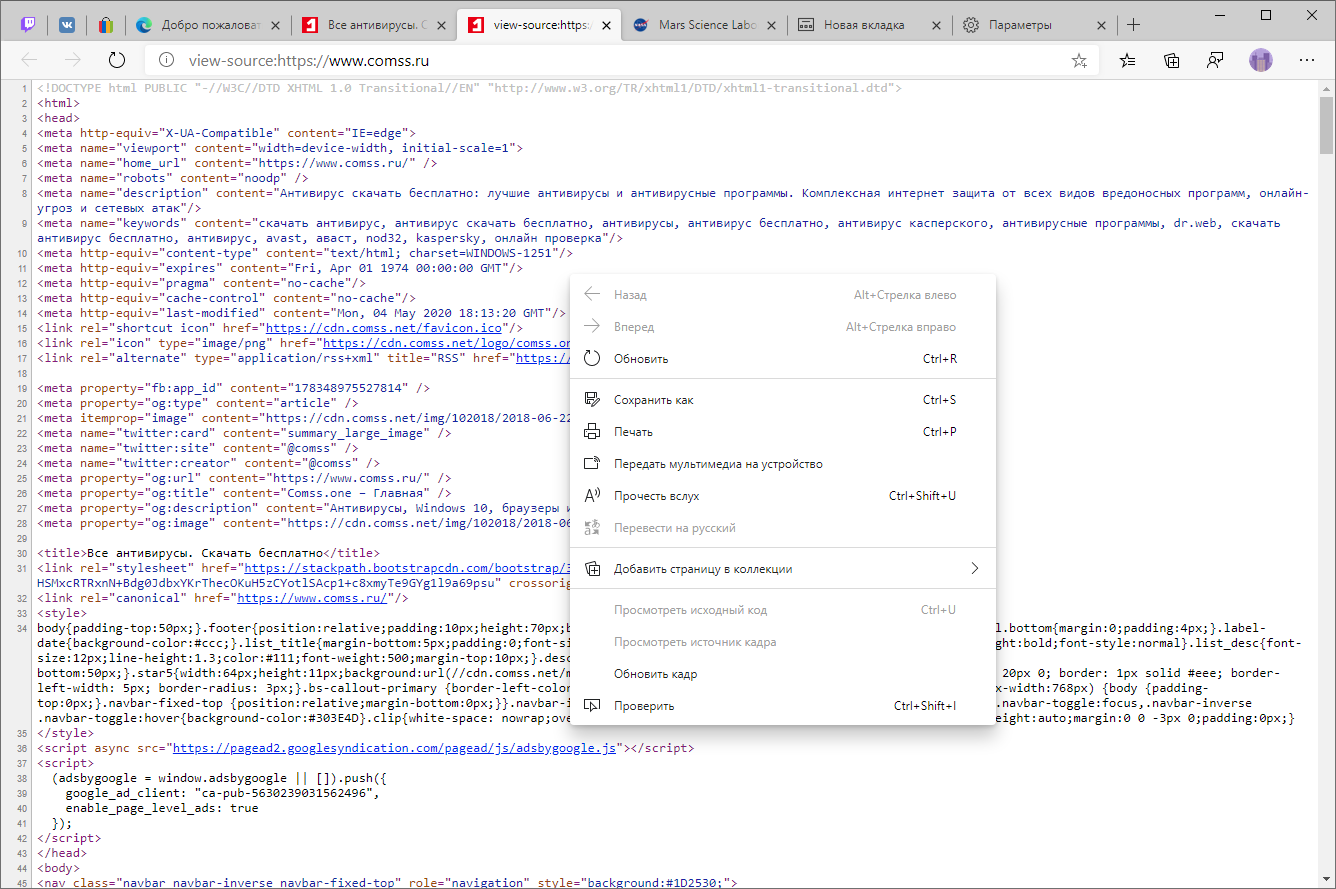This screenshot has height=889, width=1336.
Task: Switch to the 'Новая вкладка' tab
Action: pyautogui.click(x=868, y=25)
